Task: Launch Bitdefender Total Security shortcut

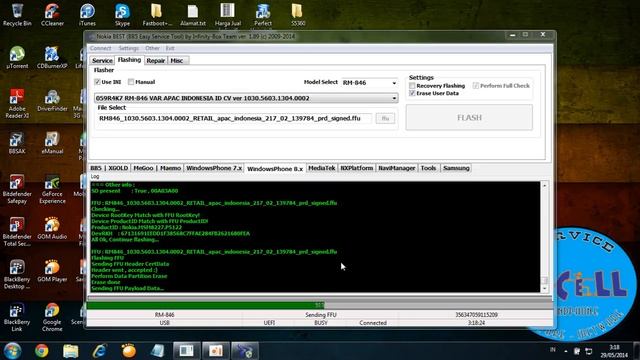Action: [x=17, y=232]
